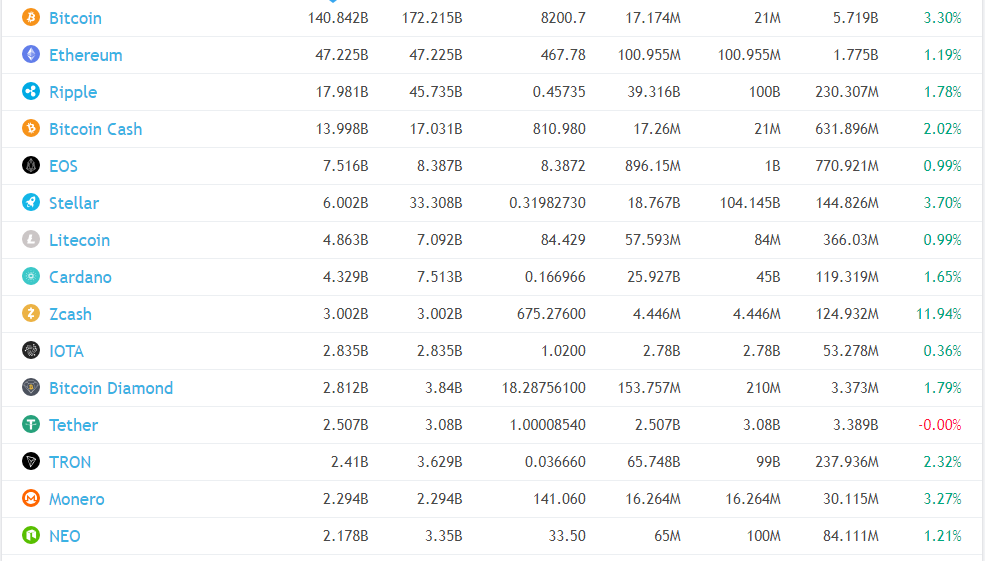Click the Ethereum diamond logo icon
The image size is (985, 561).
[x=31, y=55]
